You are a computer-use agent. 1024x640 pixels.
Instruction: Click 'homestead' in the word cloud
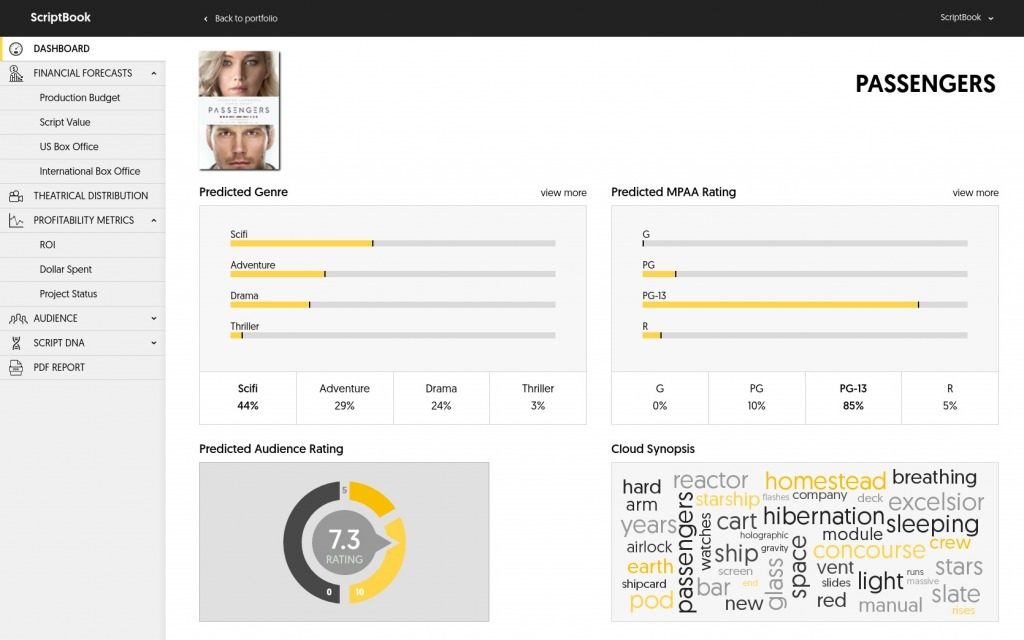click(x=825, y=482)
